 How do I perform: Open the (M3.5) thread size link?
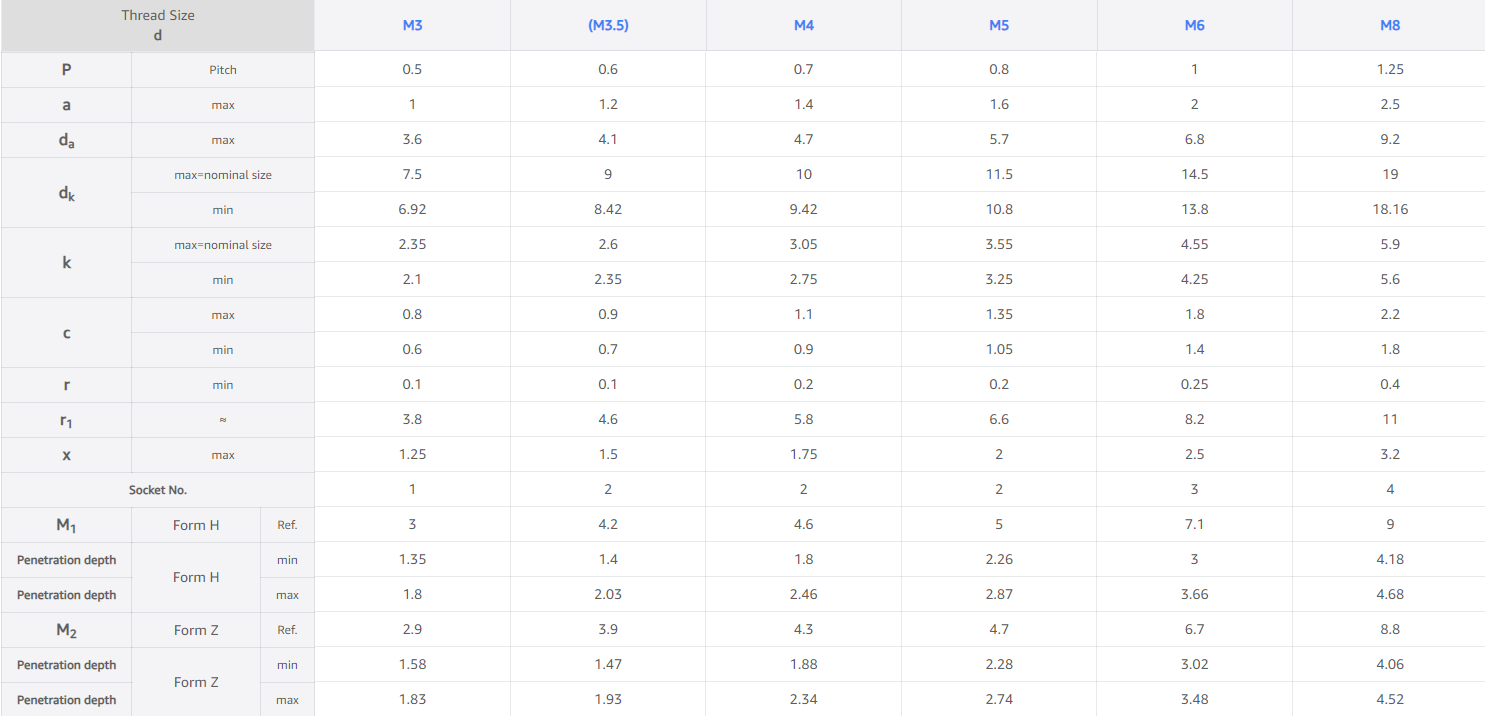[608, 25]
